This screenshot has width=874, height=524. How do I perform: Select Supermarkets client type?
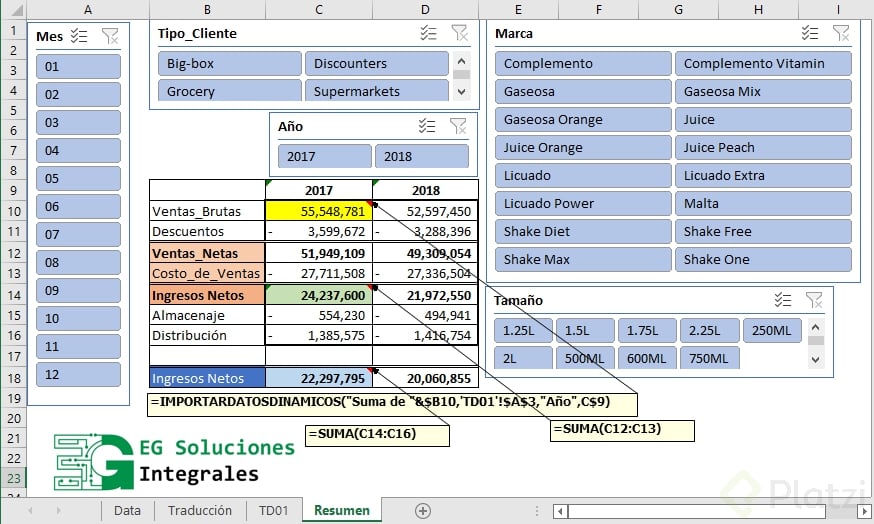click(376, 90)
